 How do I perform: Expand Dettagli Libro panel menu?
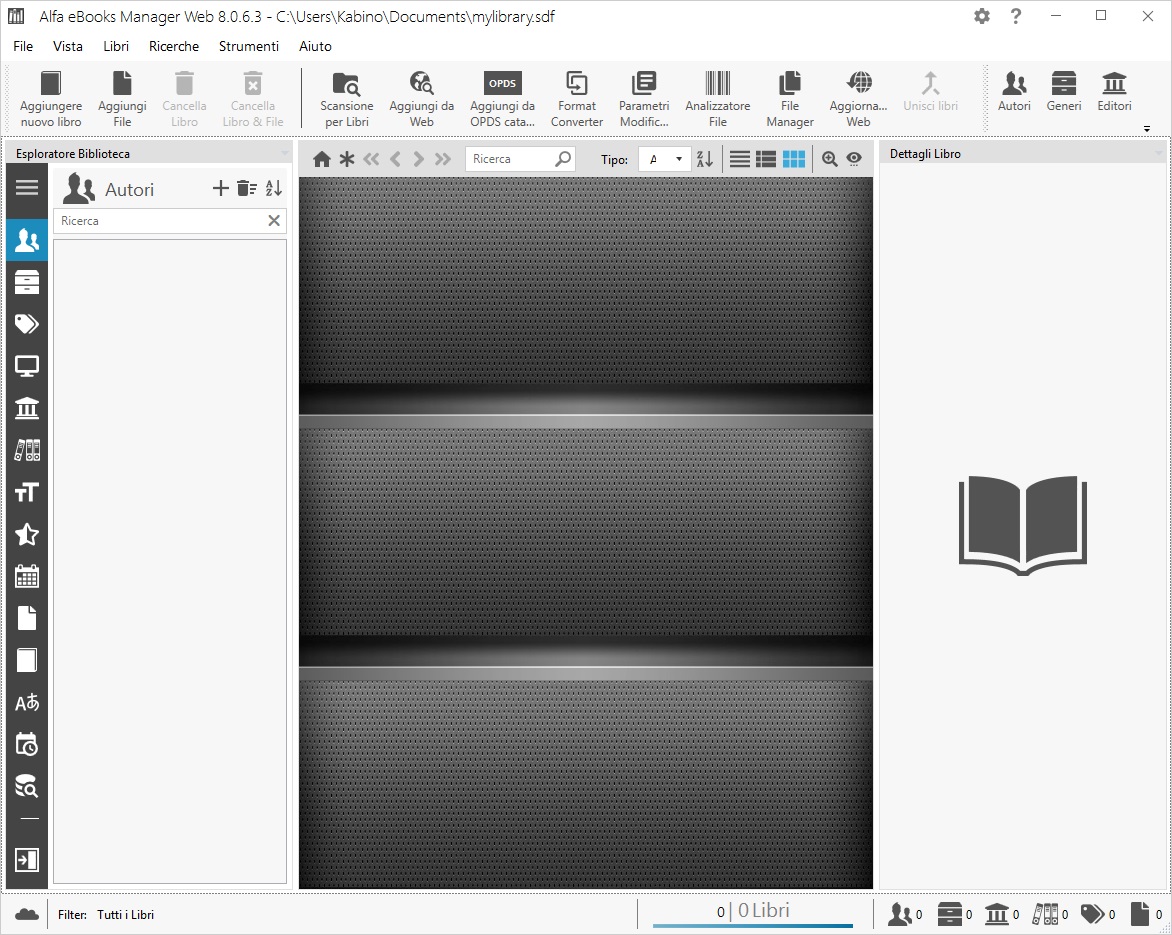pyautogui.click(x=1159, y=153)
